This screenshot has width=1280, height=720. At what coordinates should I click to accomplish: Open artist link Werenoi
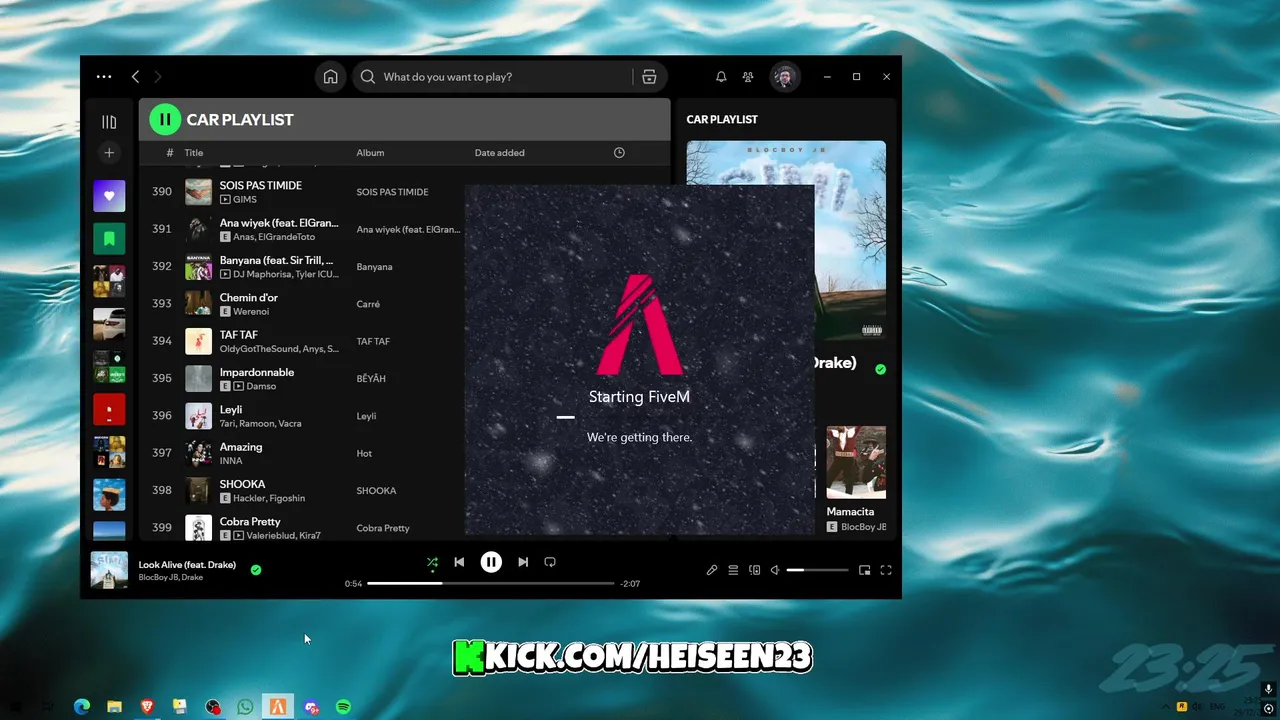pos(251,311)
